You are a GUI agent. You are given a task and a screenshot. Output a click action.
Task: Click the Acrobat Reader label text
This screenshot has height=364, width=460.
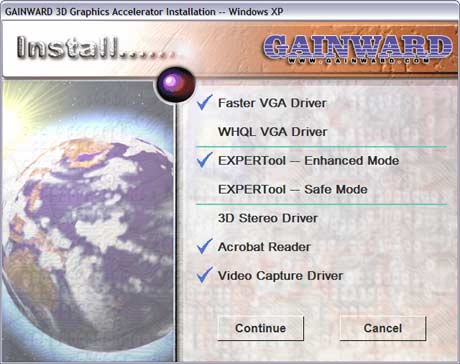(264, 247)
